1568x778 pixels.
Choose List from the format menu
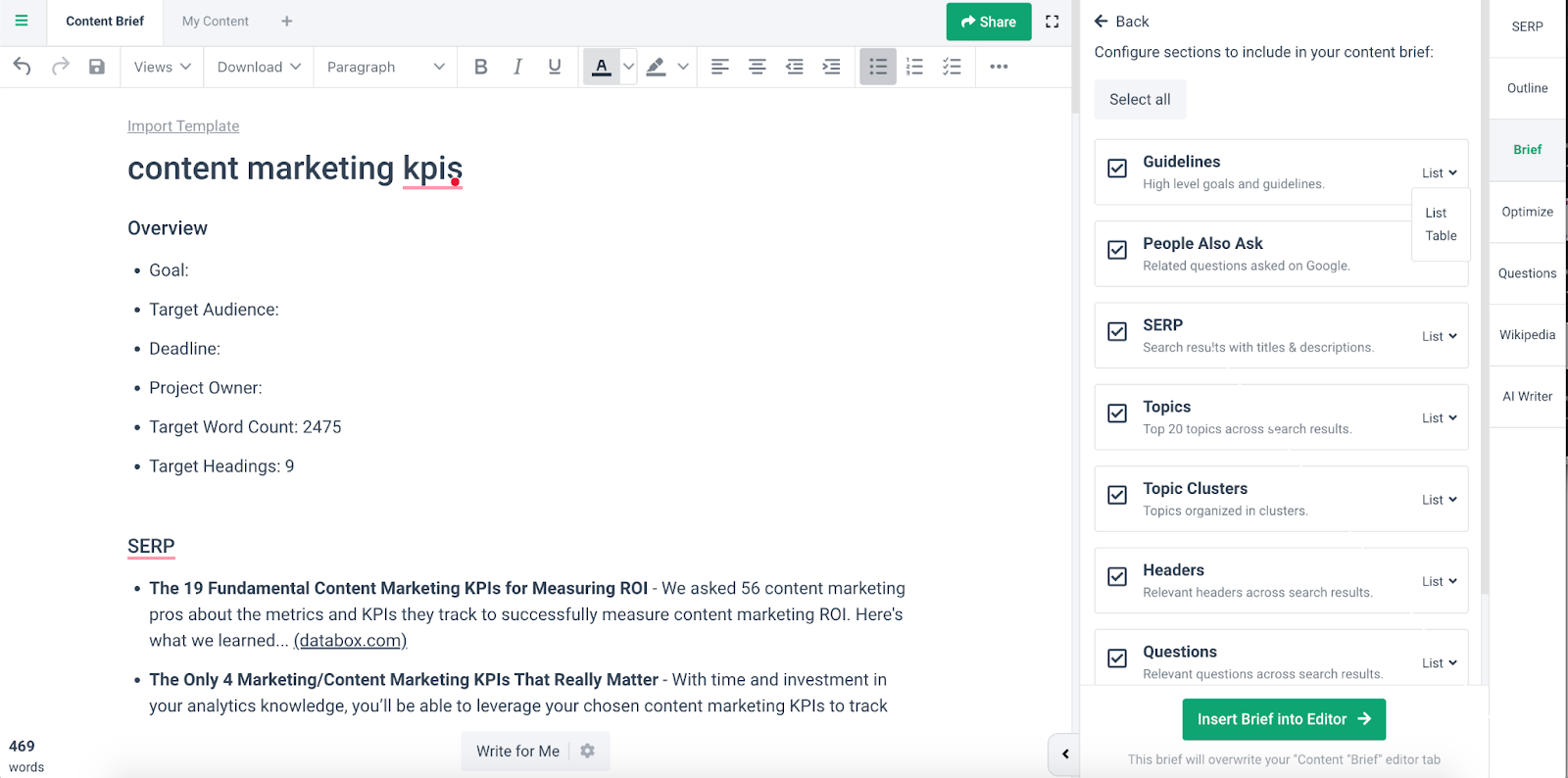pos(1436,213)
